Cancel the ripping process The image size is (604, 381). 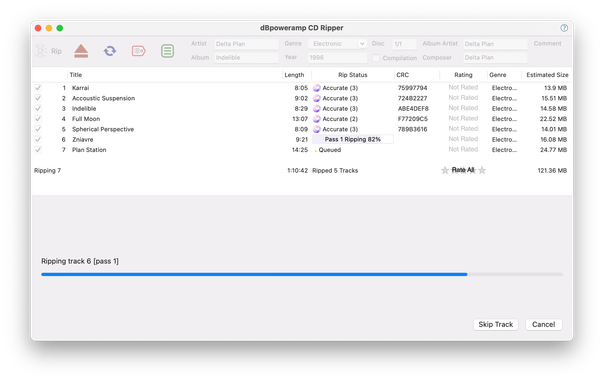[544, 324]
